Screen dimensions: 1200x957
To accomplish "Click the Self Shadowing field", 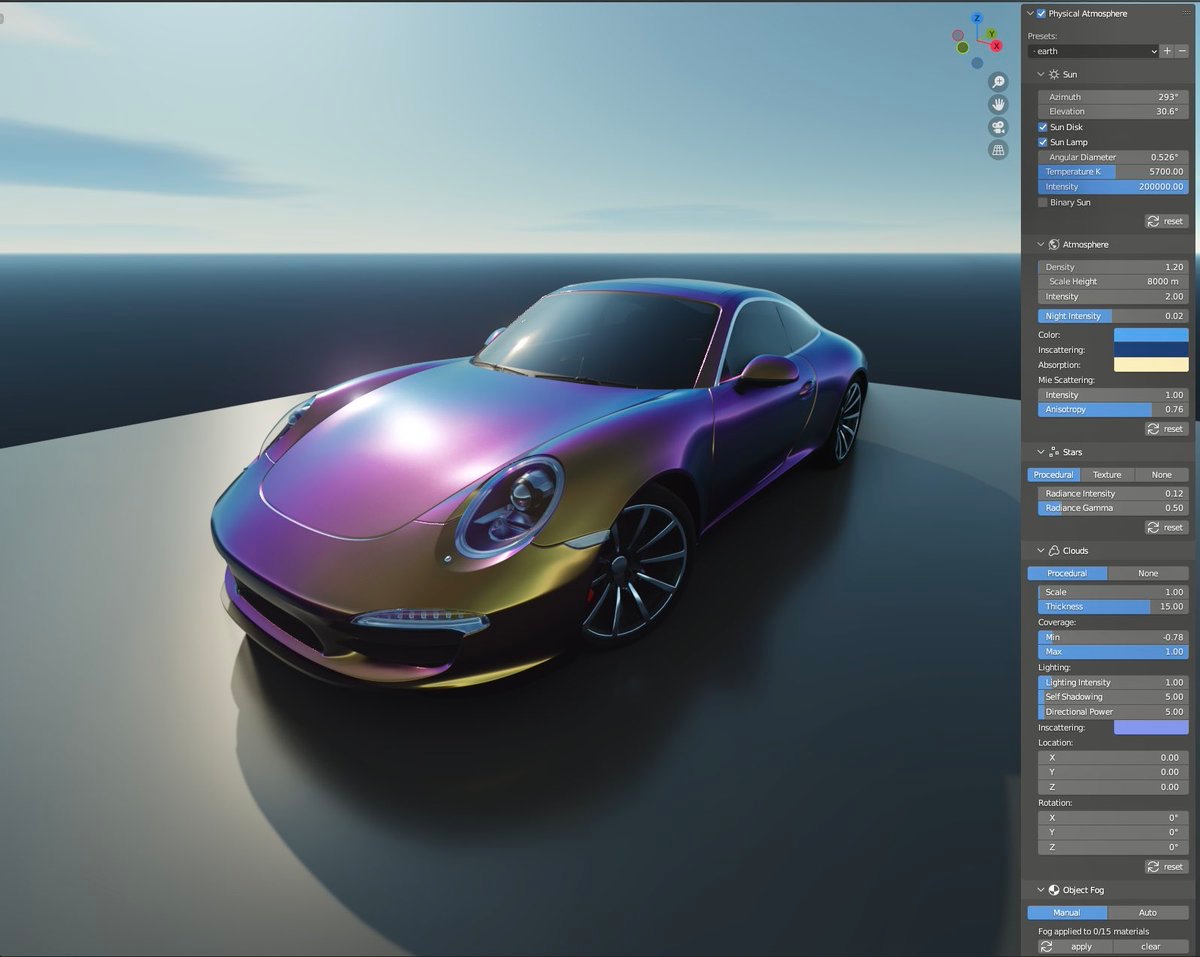I will [x=1113, y=697].
